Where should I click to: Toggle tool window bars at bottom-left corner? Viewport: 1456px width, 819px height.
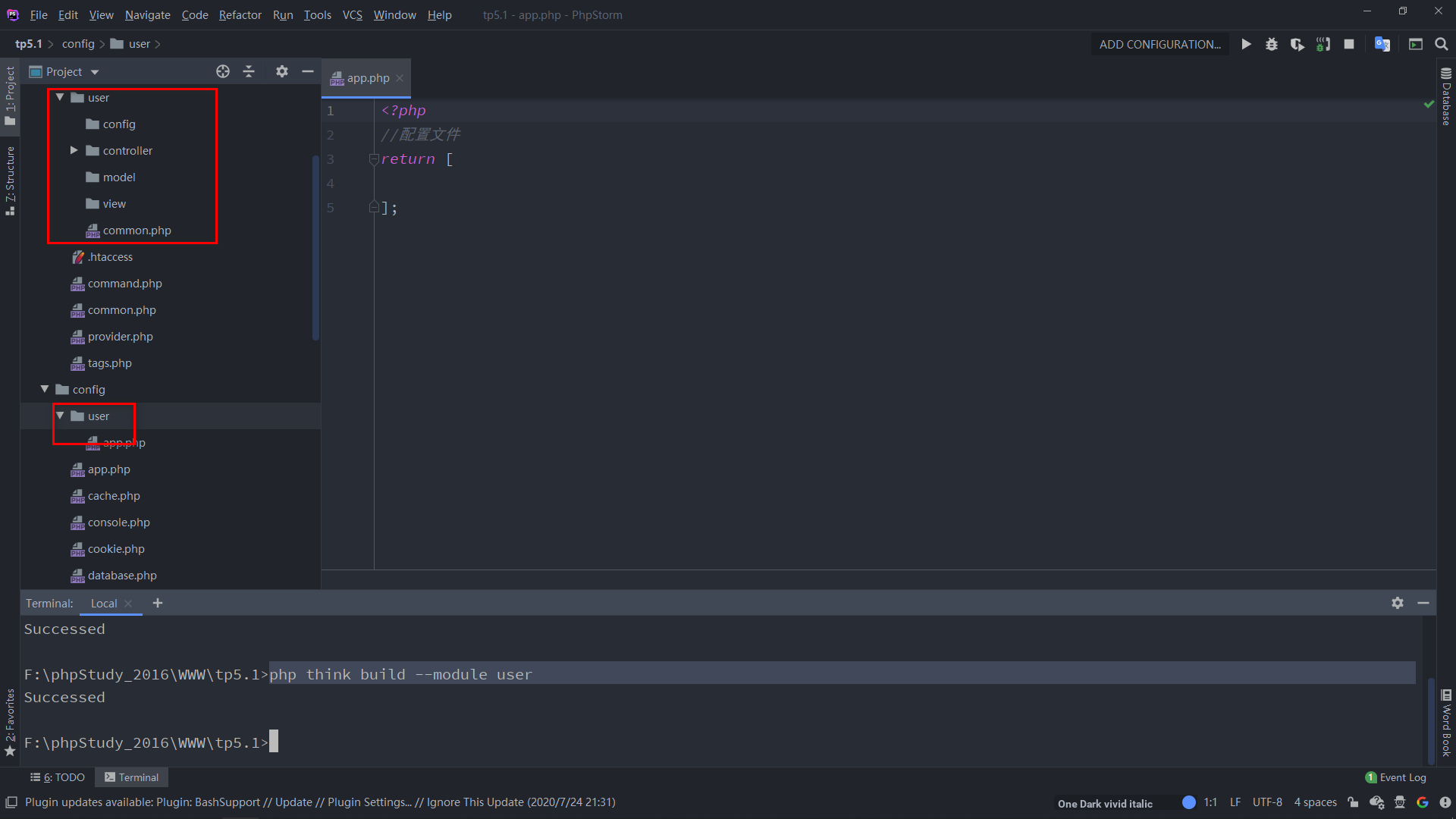pos(11,802)
